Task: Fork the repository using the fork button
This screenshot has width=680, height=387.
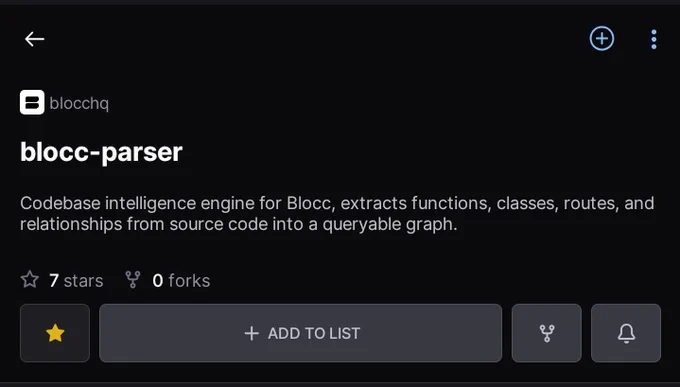Action: [x=546, y=333]
